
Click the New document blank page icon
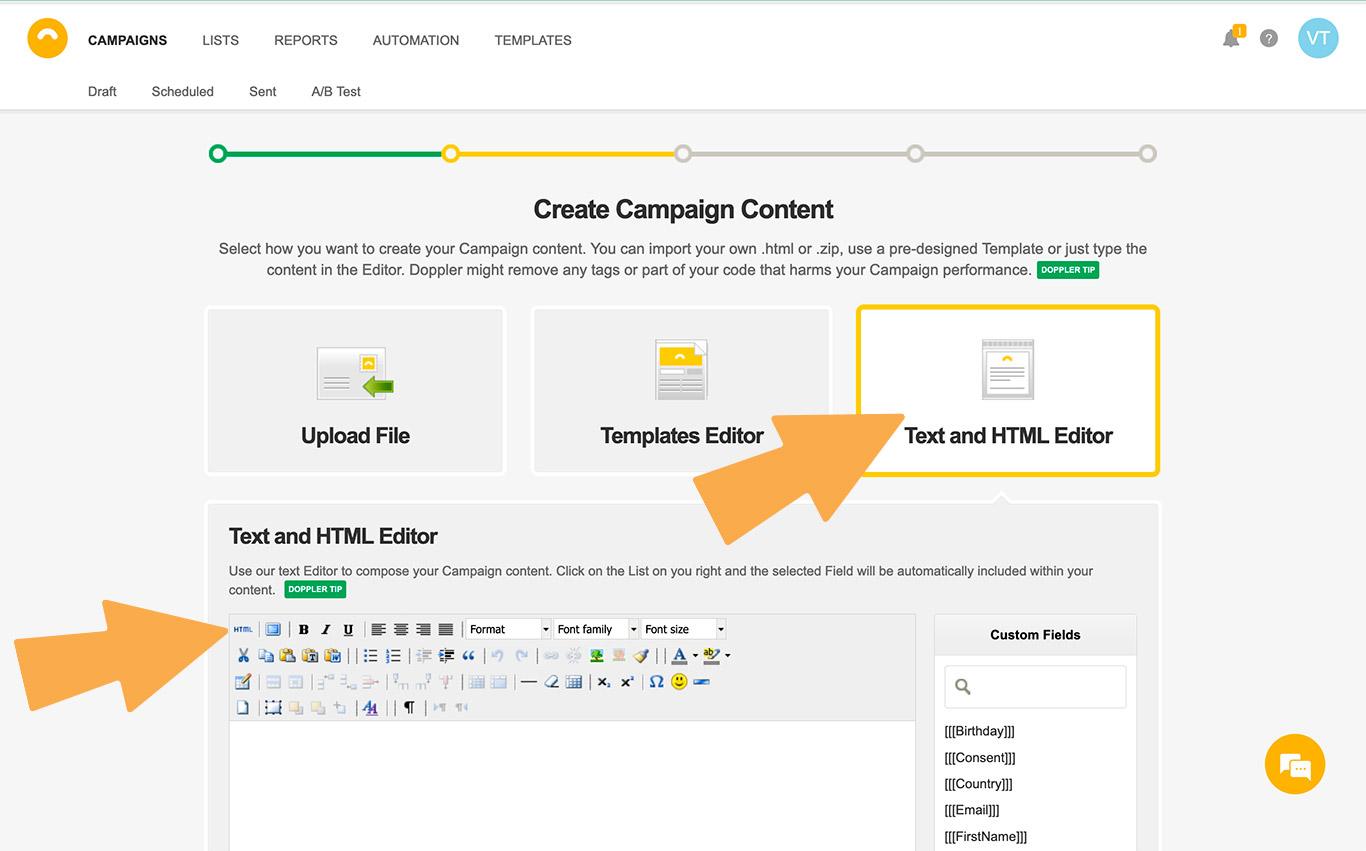(x=242, y=707)
